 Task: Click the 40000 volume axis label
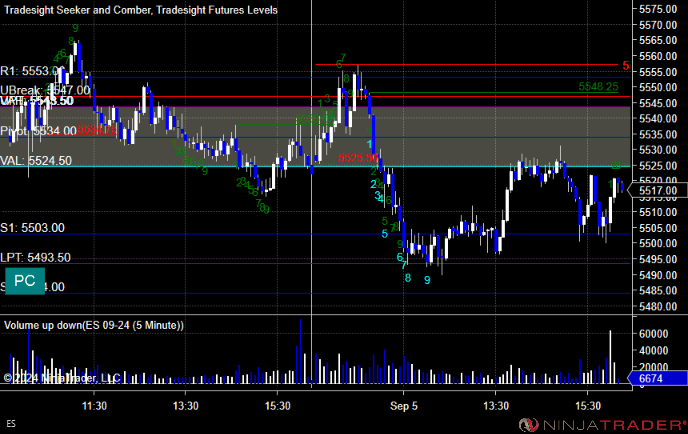click(x=653, y=351)
